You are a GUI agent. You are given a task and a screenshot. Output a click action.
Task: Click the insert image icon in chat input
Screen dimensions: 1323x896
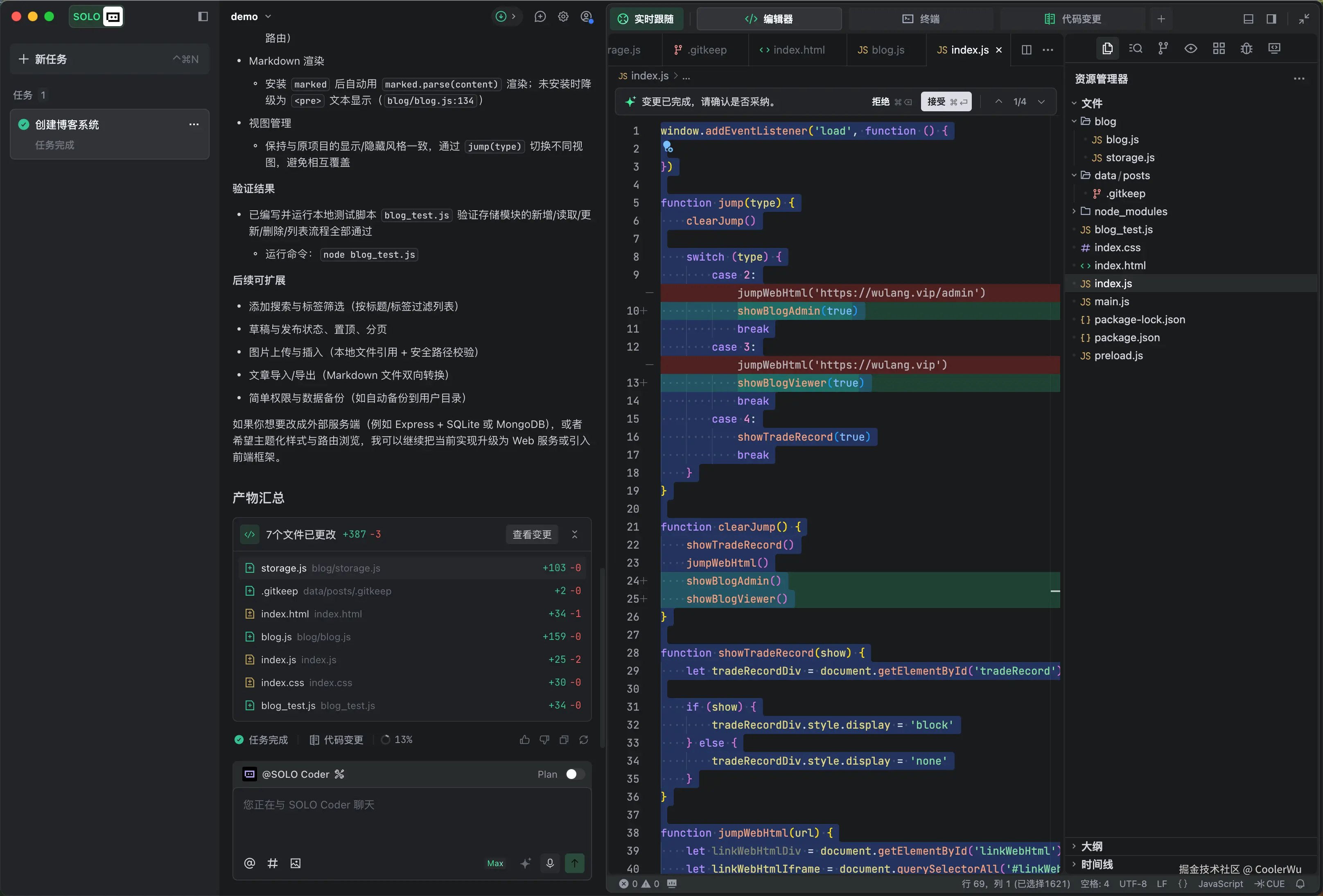click(296, 863)
